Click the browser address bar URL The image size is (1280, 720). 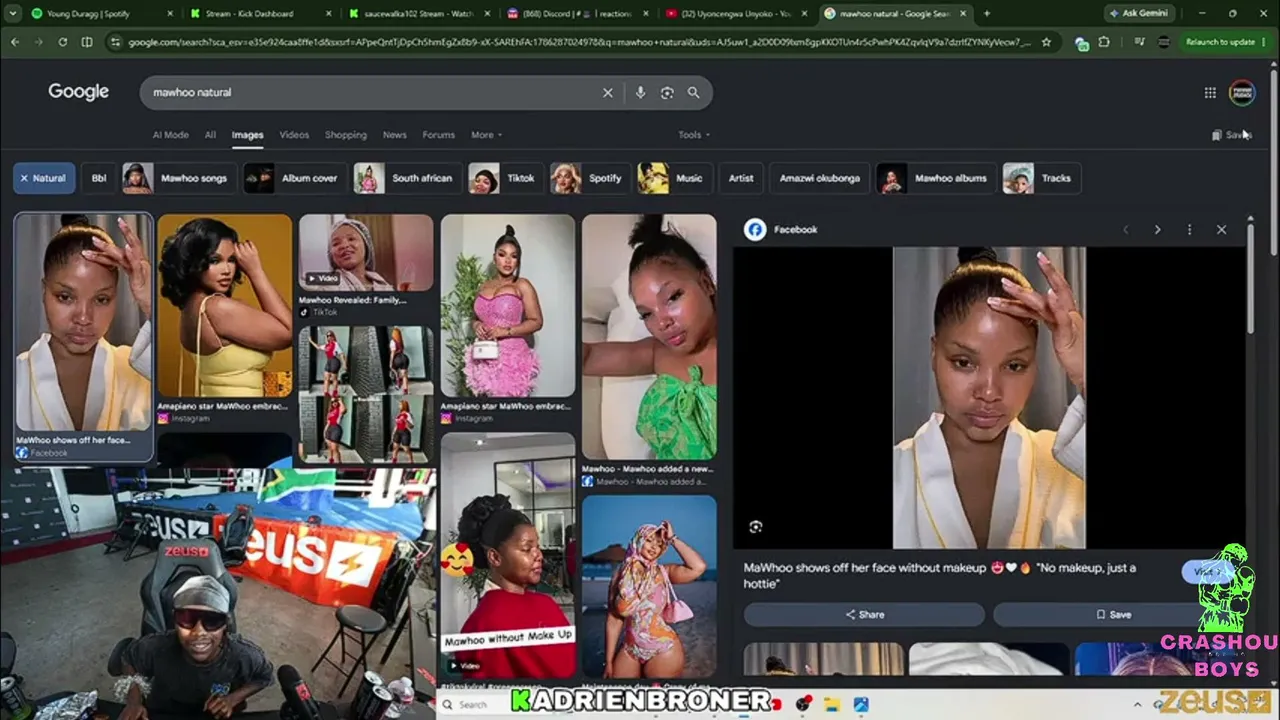coord(580,42)
